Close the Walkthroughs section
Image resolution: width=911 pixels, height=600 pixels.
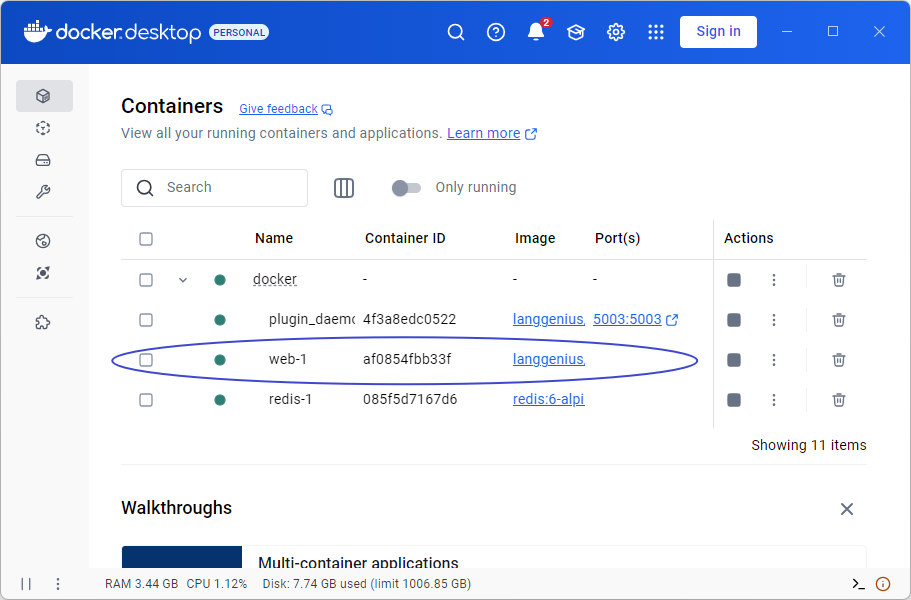click(x=847, y=509)
